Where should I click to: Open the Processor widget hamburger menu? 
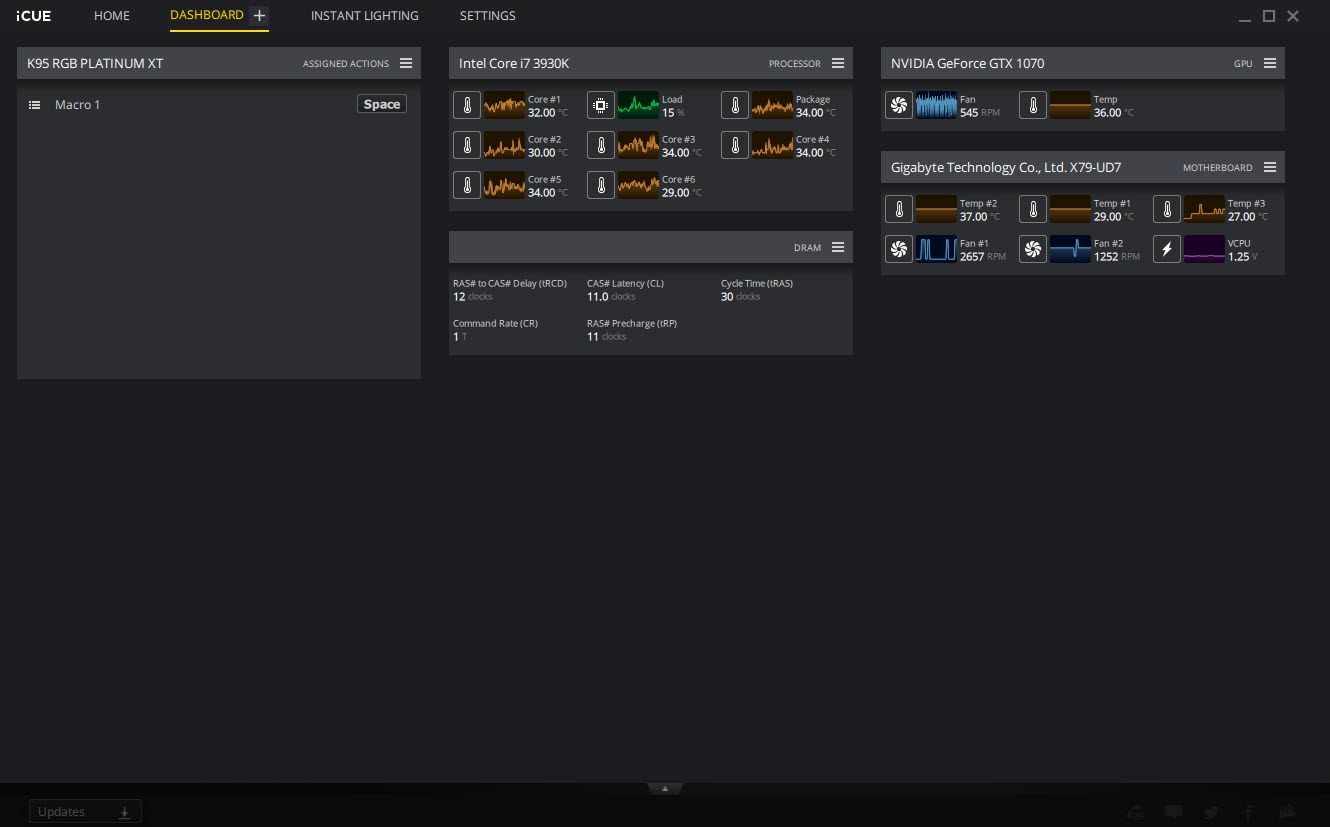838,63
